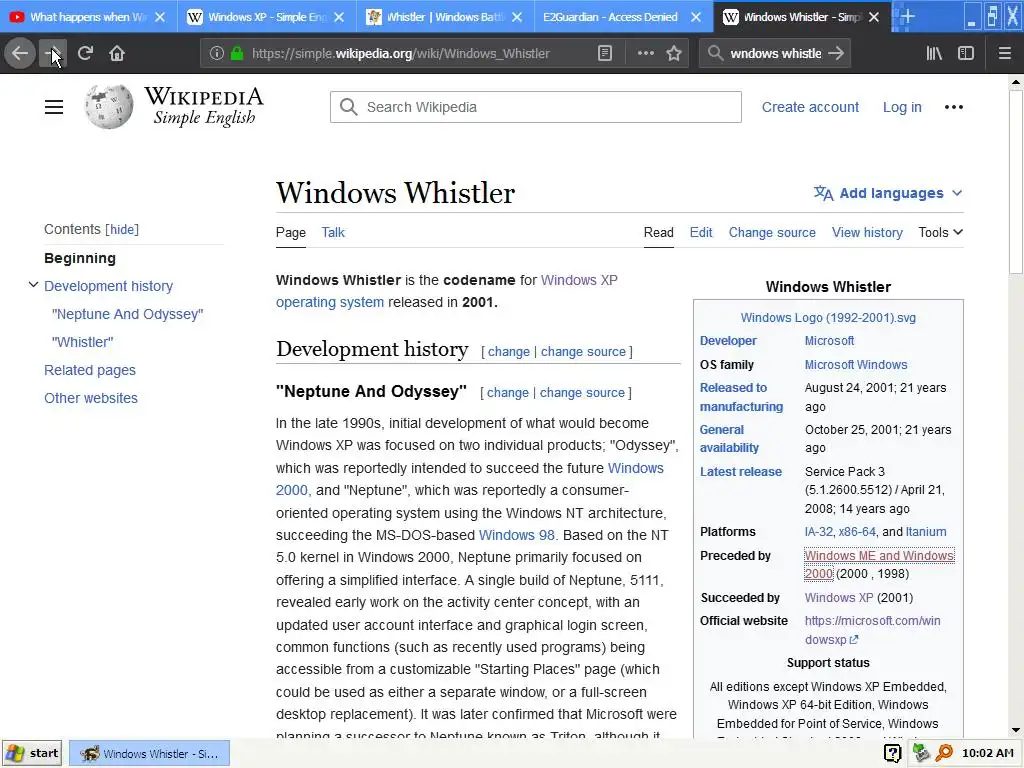Close the 'Whistler | Windows Batt' tab

517,17
